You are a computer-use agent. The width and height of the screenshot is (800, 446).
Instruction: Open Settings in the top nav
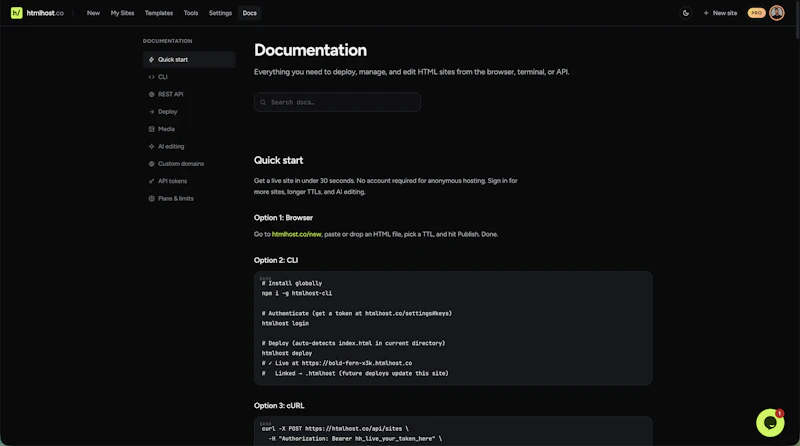(220, 13)
